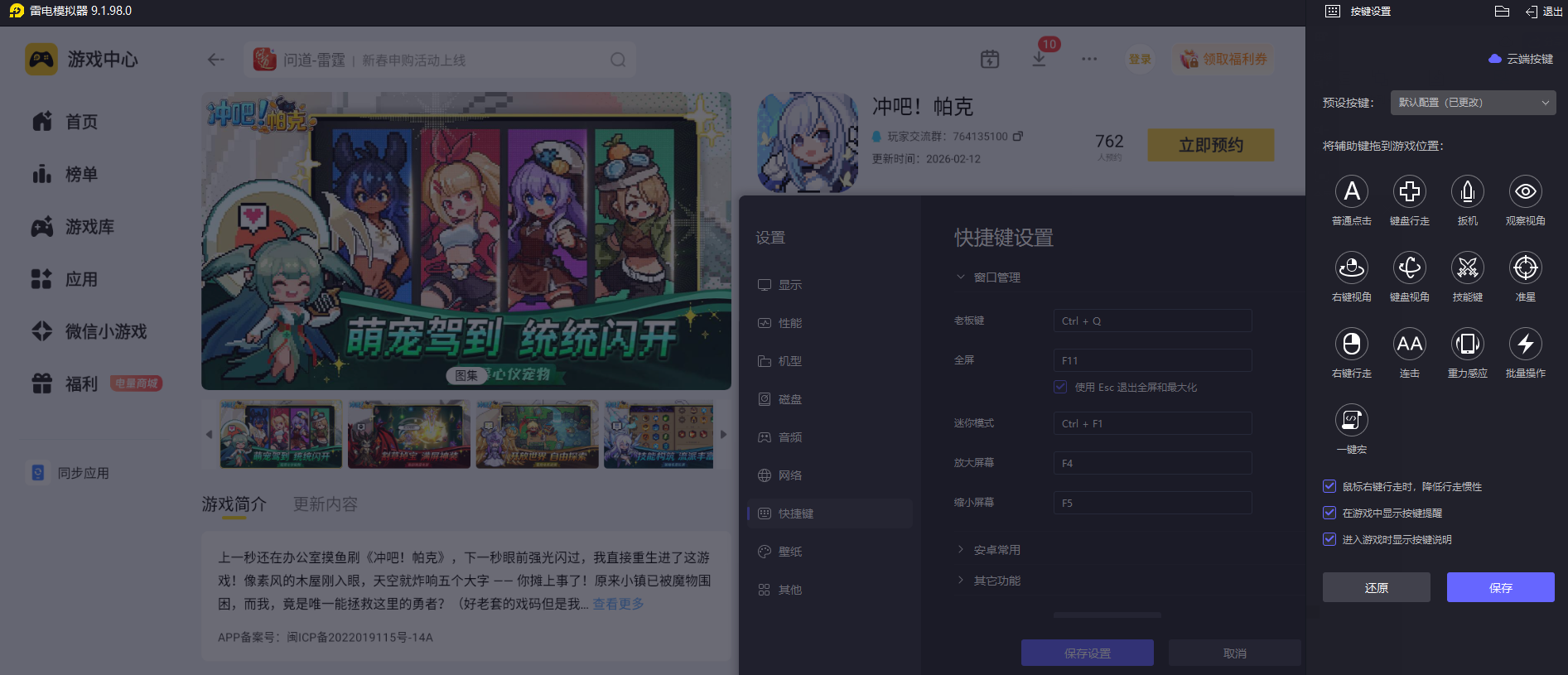Open 查看更多 link in game description

coord(618,604)
